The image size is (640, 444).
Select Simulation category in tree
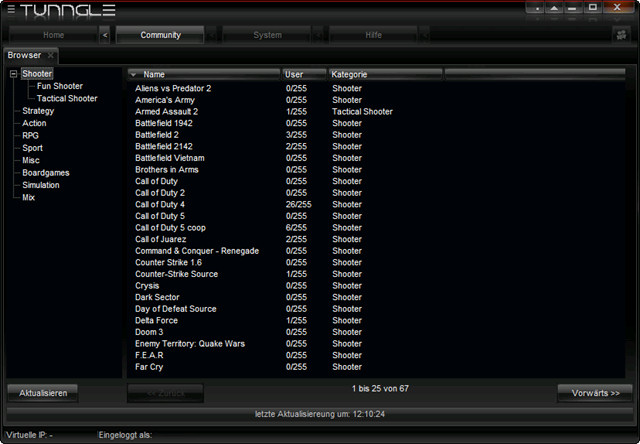[41, 185]
